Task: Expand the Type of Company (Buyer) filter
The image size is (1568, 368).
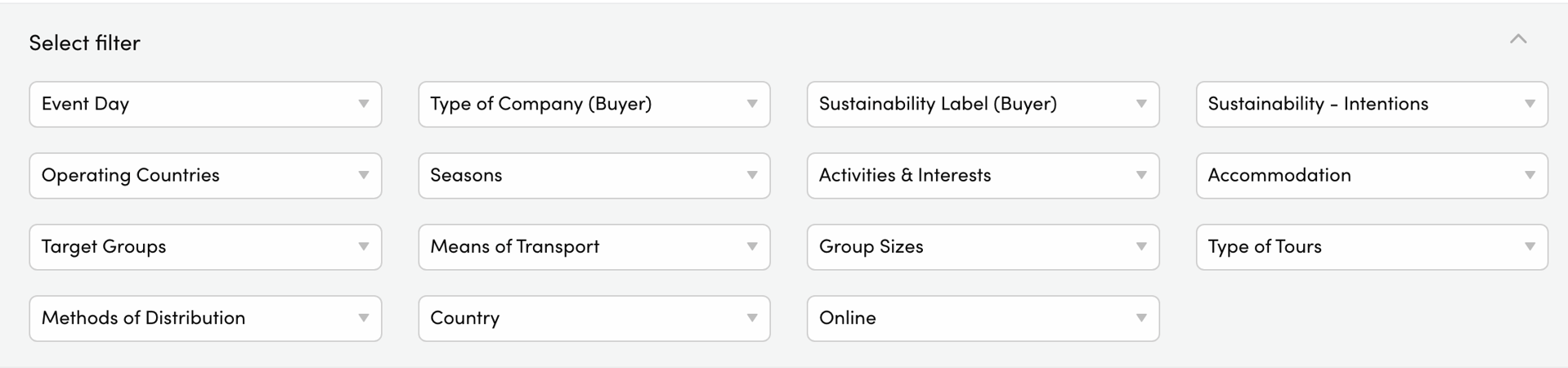Action: (594, 104)
